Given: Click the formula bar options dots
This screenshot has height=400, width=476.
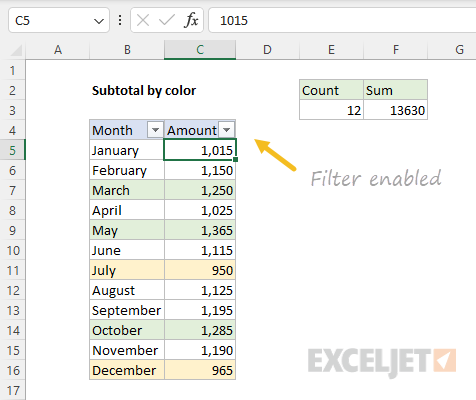Looking at the screenshot, I should pyautogui.click(x=120, y=21).
